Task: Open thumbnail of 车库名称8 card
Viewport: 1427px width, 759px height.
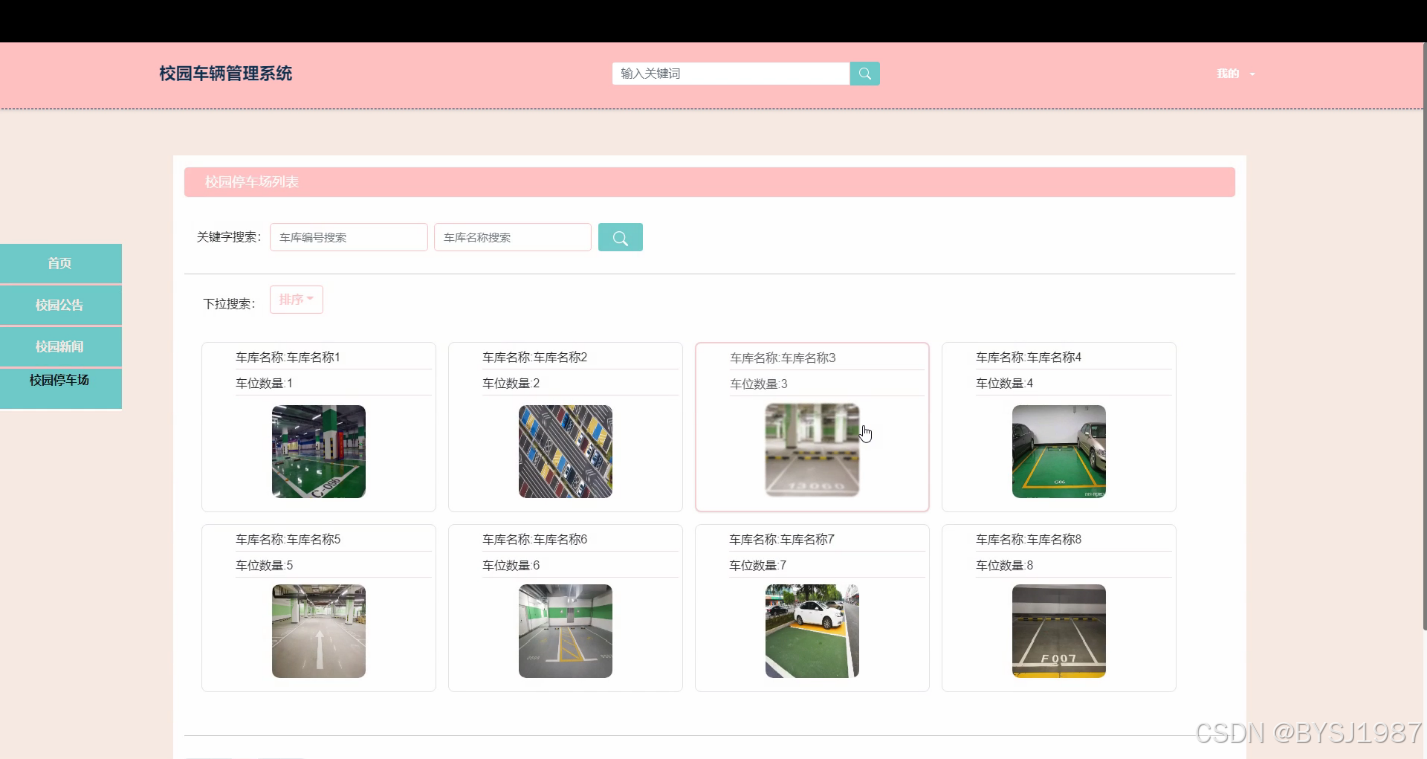Action: tap(1059, 631)
